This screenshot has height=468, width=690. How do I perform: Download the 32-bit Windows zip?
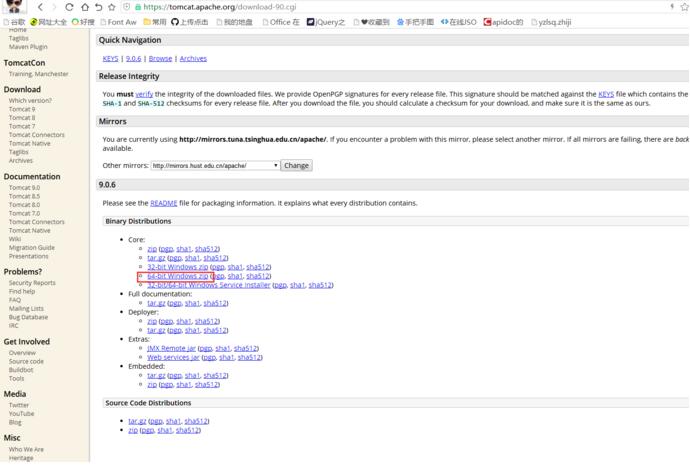coord(178,267)
